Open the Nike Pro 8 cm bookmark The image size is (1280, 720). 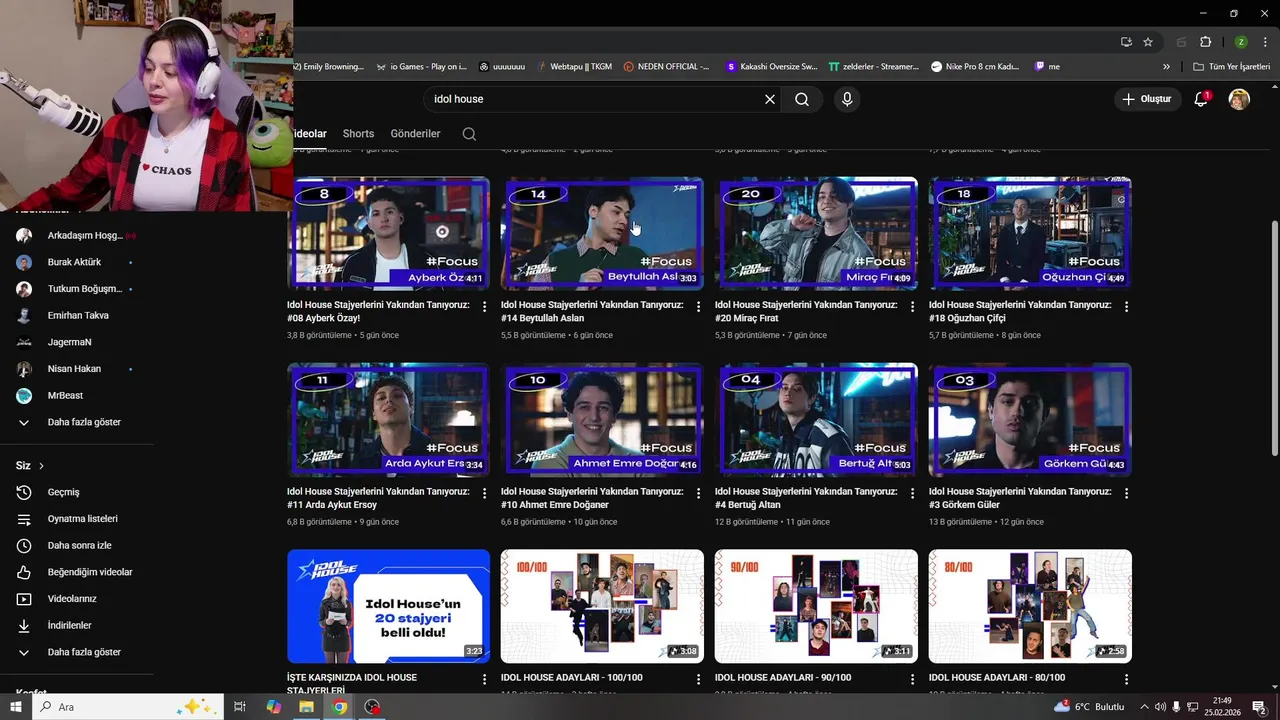pos(976,67)
